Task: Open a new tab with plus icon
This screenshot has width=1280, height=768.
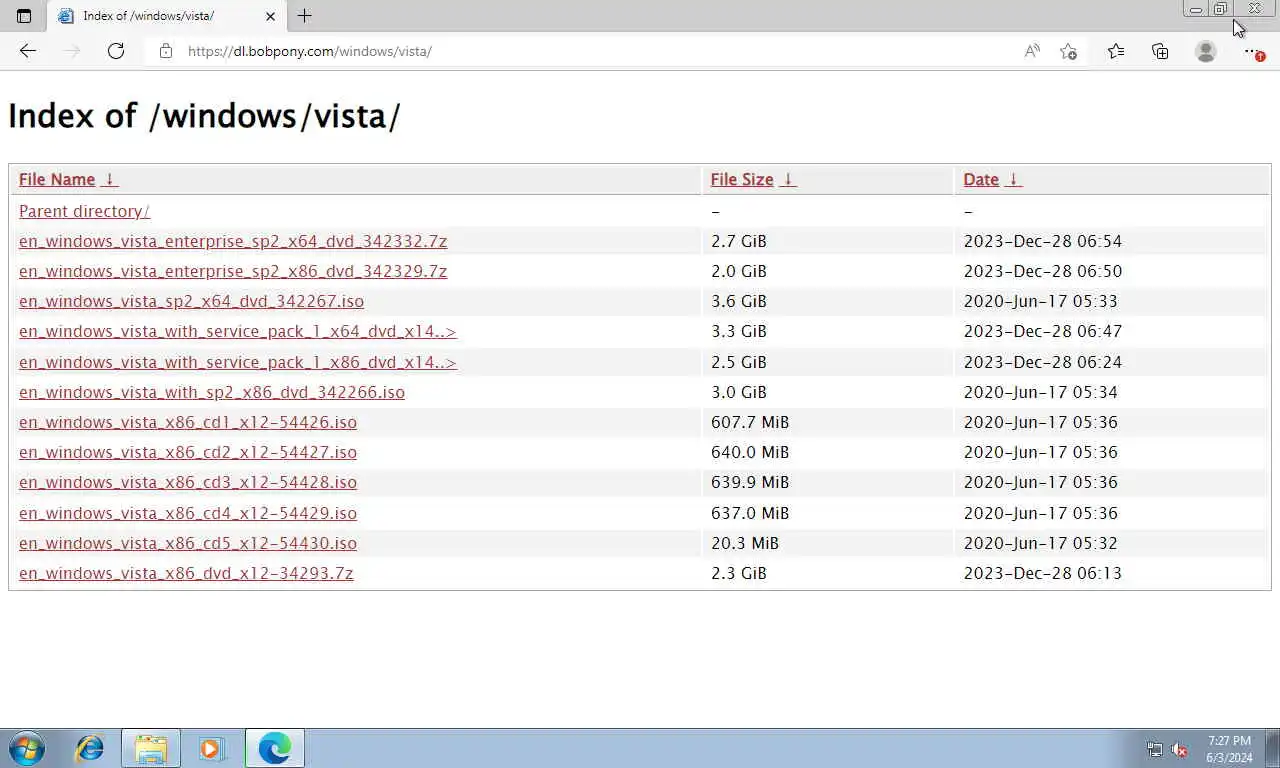Action: point(305,16)
